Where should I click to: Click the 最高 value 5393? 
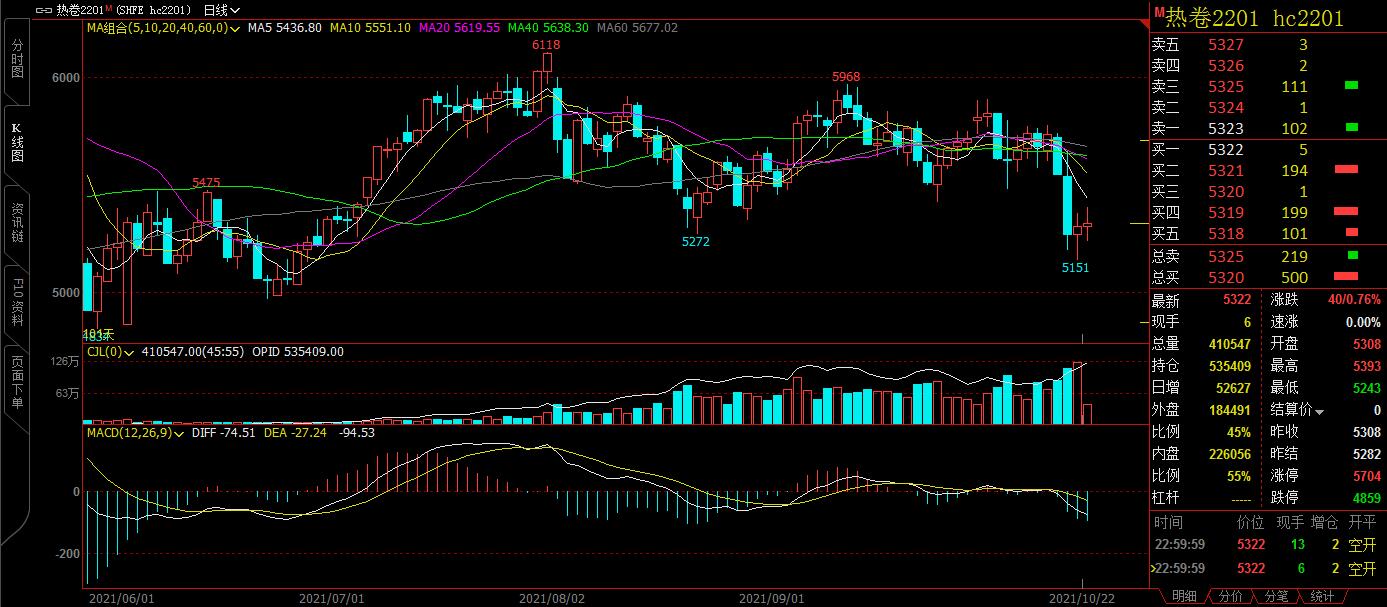[1366, 366]
